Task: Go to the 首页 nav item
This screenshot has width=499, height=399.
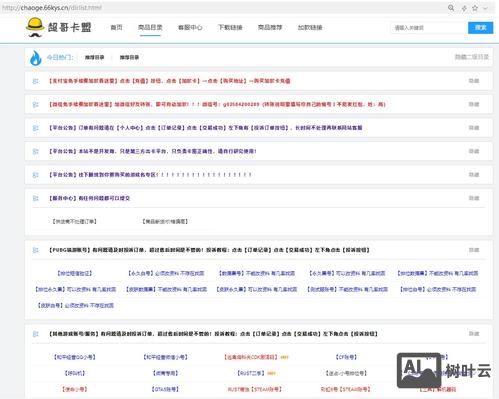Action: click(116, 27)
